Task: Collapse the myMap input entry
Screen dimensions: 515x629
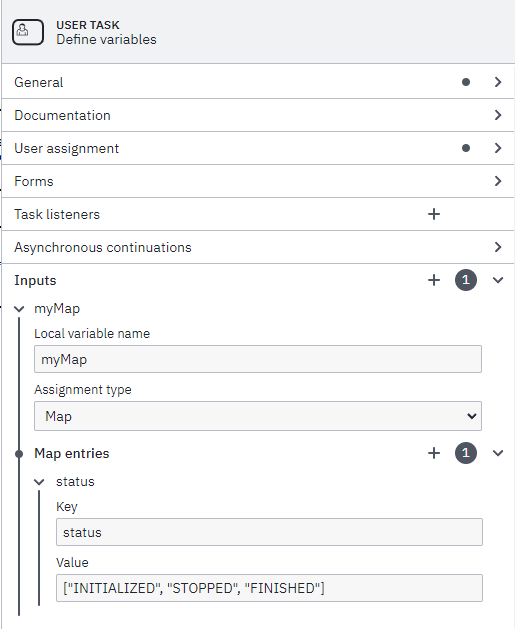Action: (x=19, y=309)
